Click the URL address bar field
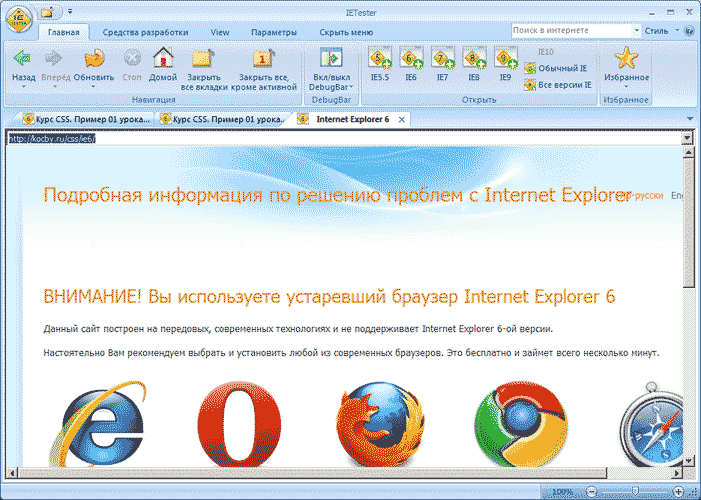Screen dimensions: 701x500 [x=344, y=139]
